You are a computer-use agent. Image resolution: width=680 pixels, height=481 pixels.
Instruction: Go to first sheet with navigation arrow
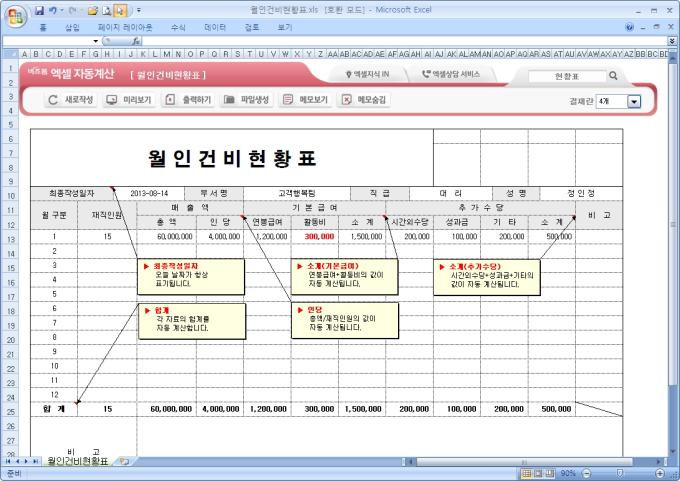click(x=7, y=461)
